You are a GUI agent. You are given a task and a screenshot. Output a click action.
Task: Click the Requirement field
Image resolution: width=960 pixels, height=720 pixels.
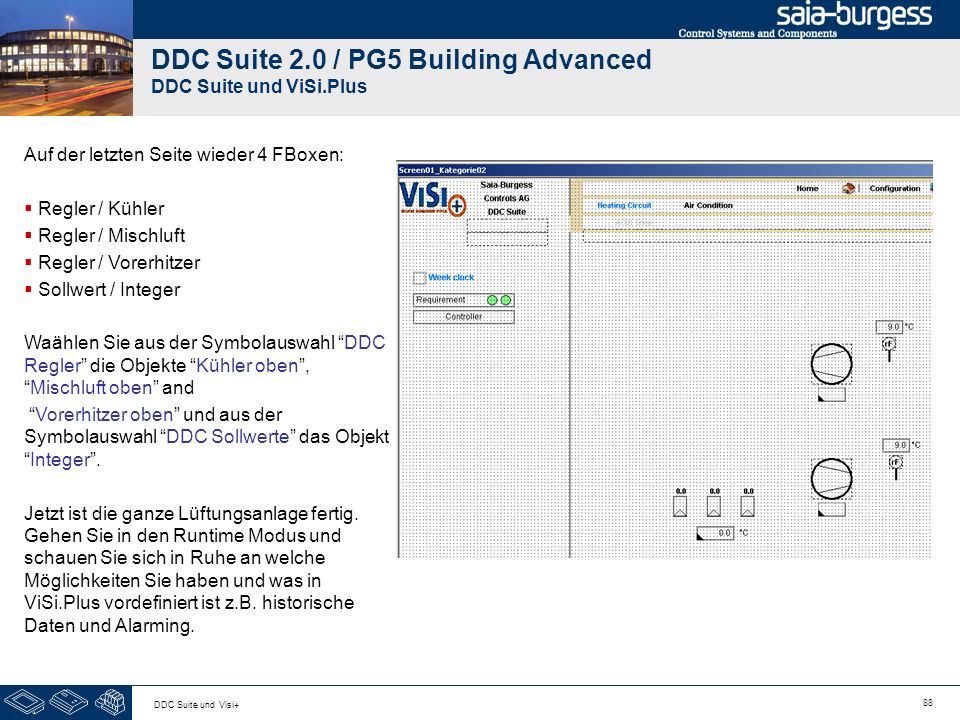[x=463, y=300]
